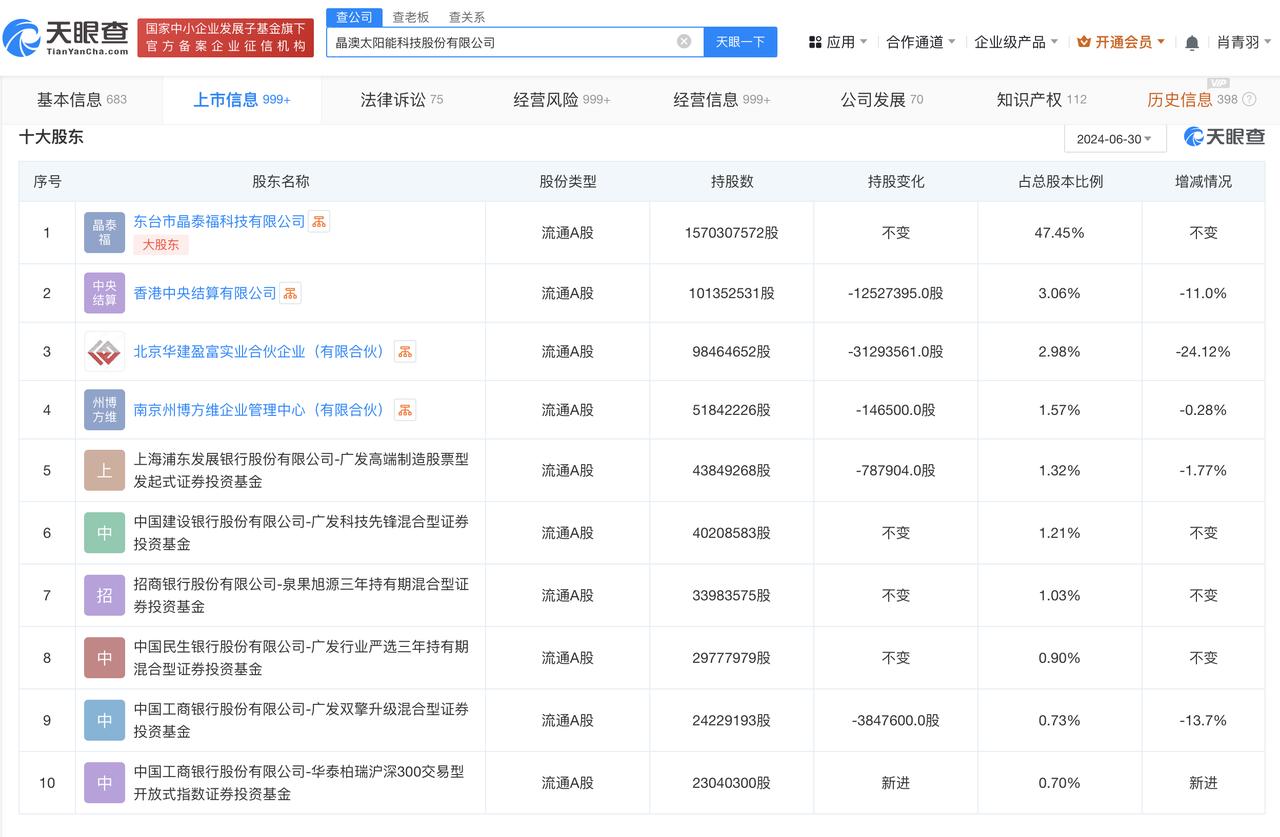Image resolution: width=1280 pixels, height=837 pixels.
Task: Switch to 基本信息 tab
Action: point(81,99)
